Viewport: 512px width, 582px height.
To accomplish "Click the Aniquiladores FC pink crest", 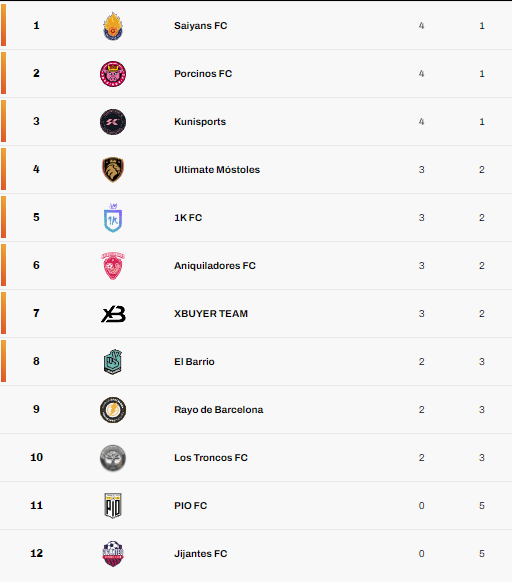I will click(113, 266).
